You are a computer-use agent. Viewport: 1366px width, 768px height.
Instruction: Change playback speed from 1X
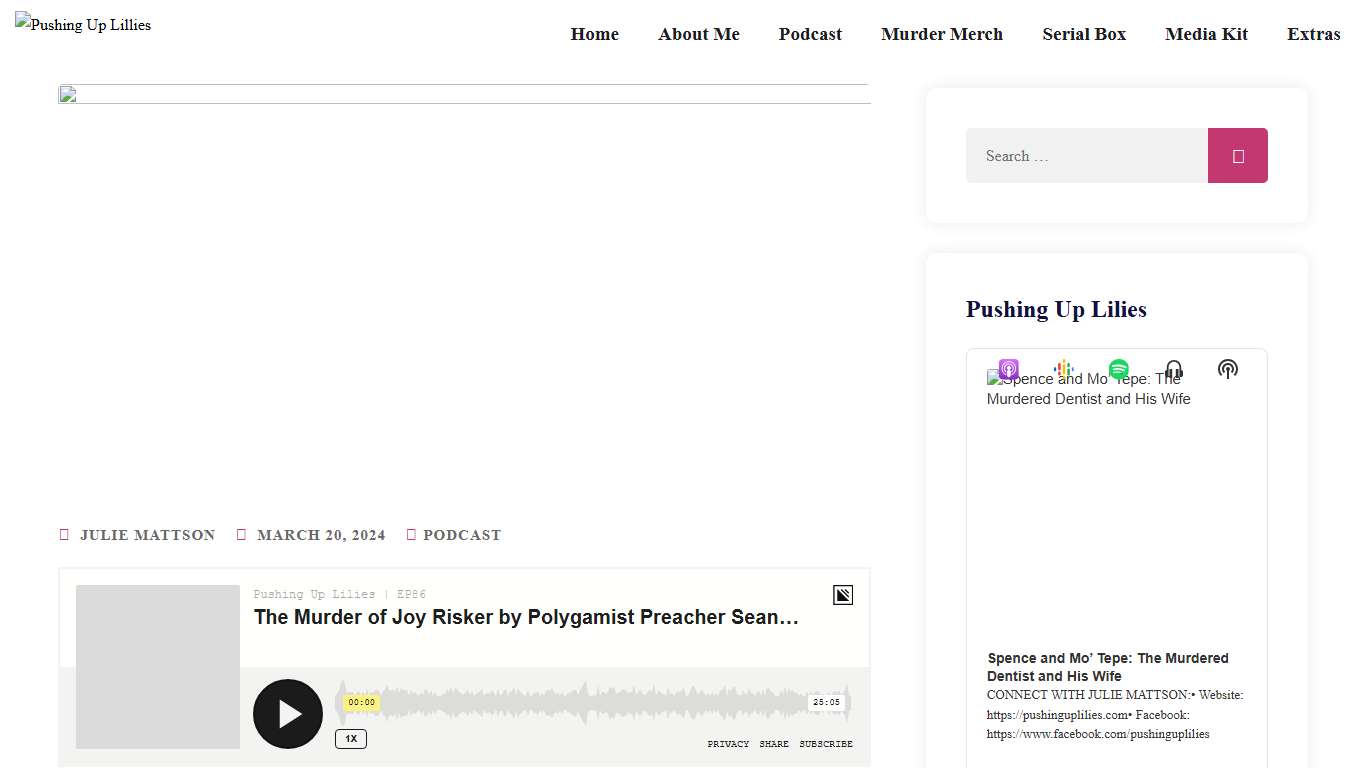350,739
